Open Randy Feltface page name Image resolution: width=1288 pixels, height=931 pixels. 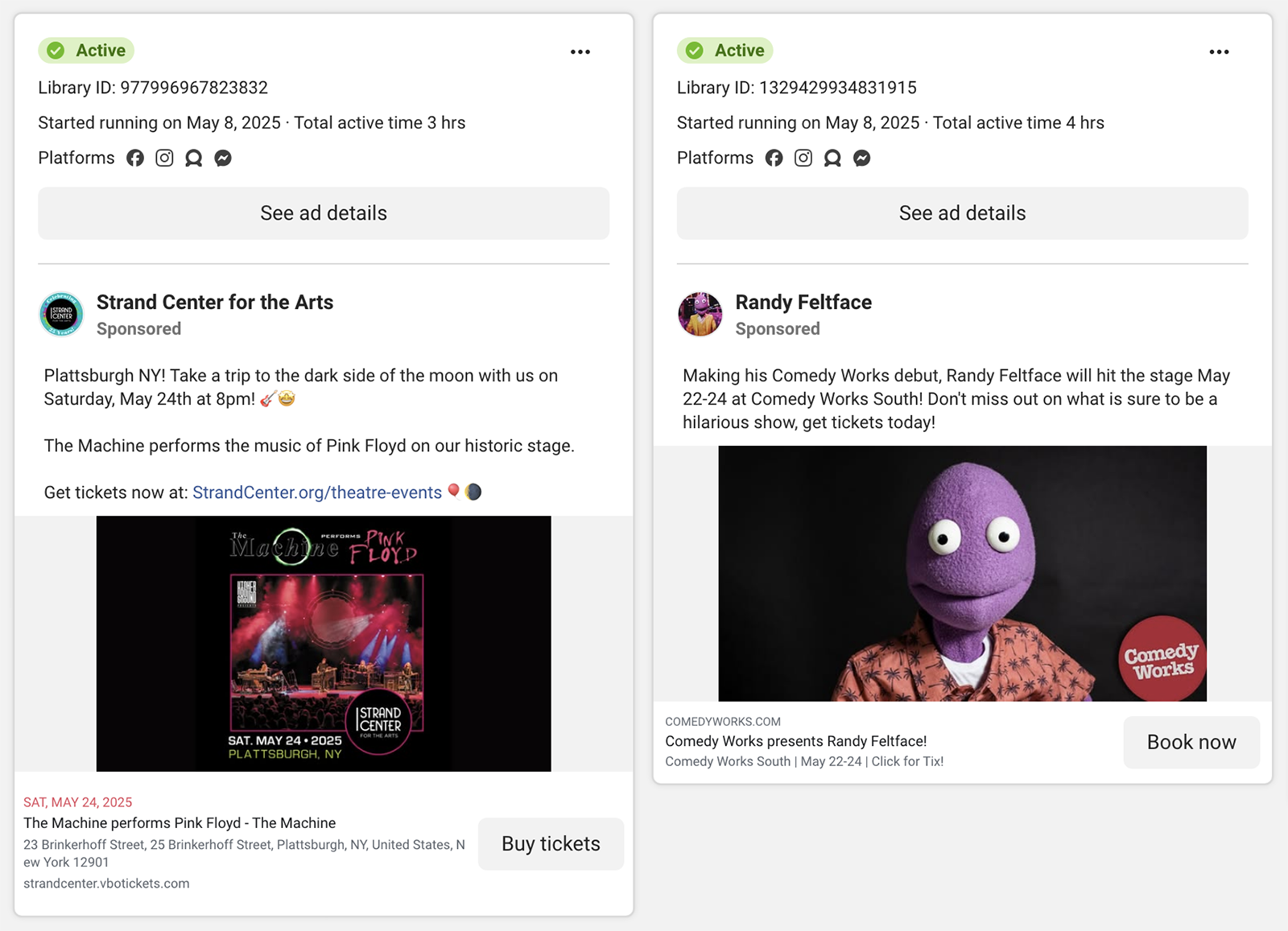tap(803, 302)
